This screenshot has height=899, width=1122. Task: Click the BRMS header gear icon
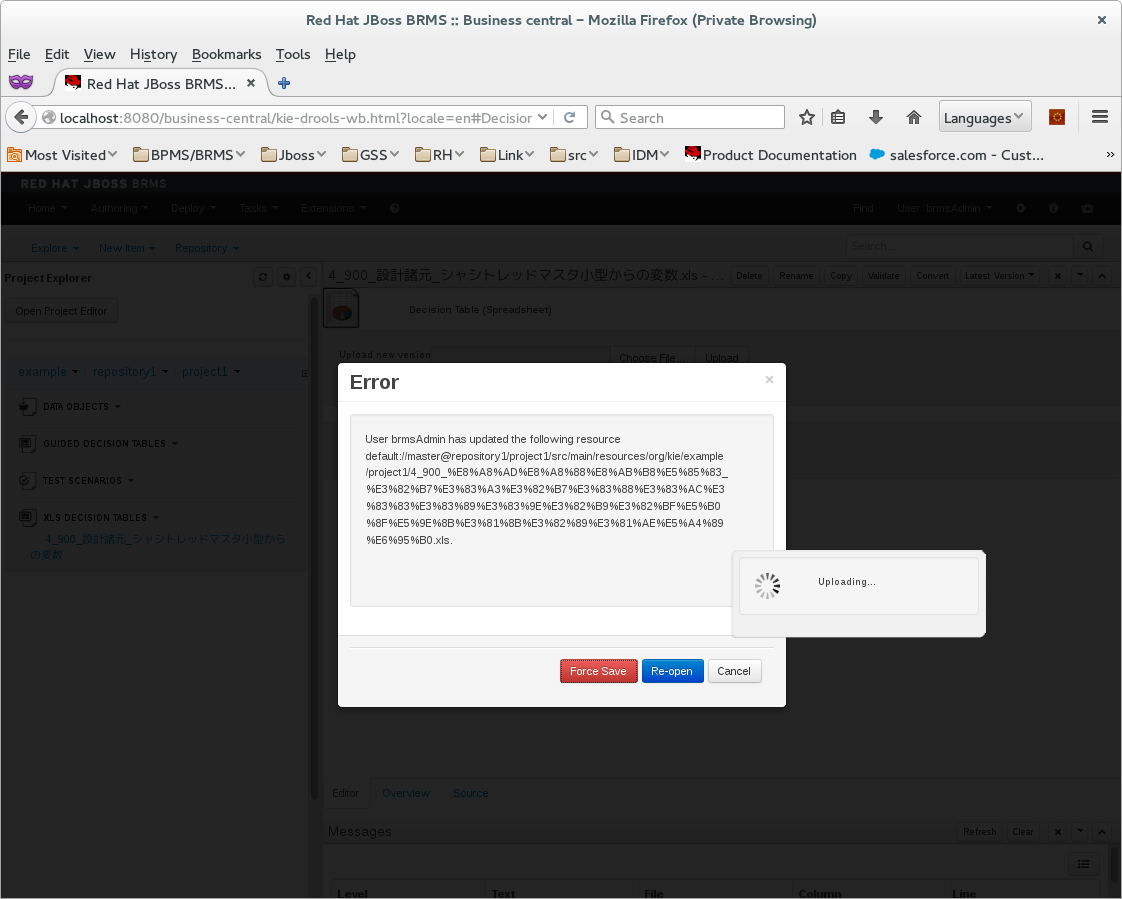[1020, 208]
